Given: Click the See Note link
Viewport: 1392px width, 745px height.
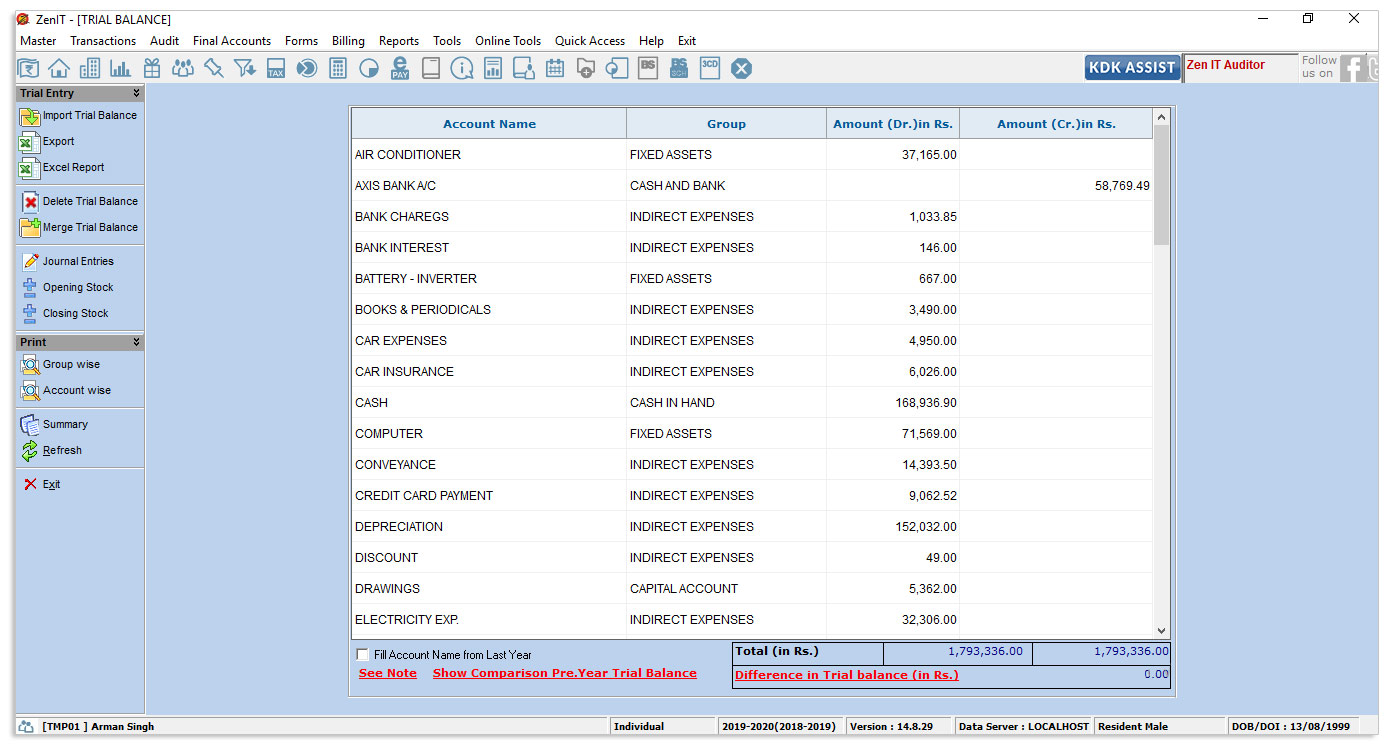Looking at the screenshot, I should tap(387, 674).
